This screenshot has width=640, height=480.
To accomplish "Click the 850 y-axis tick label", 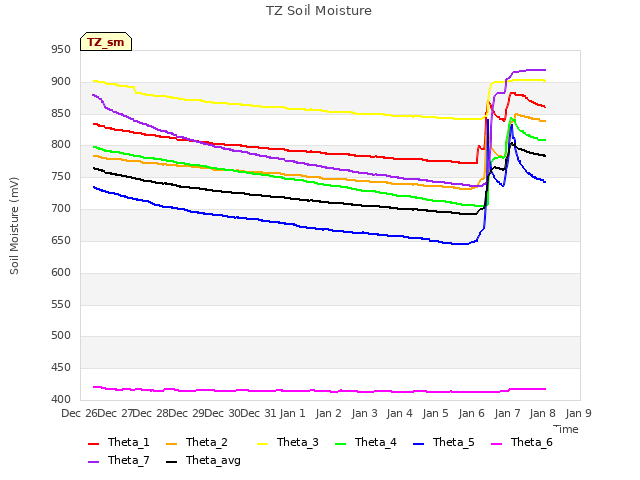I will click(x=61, y=113).
